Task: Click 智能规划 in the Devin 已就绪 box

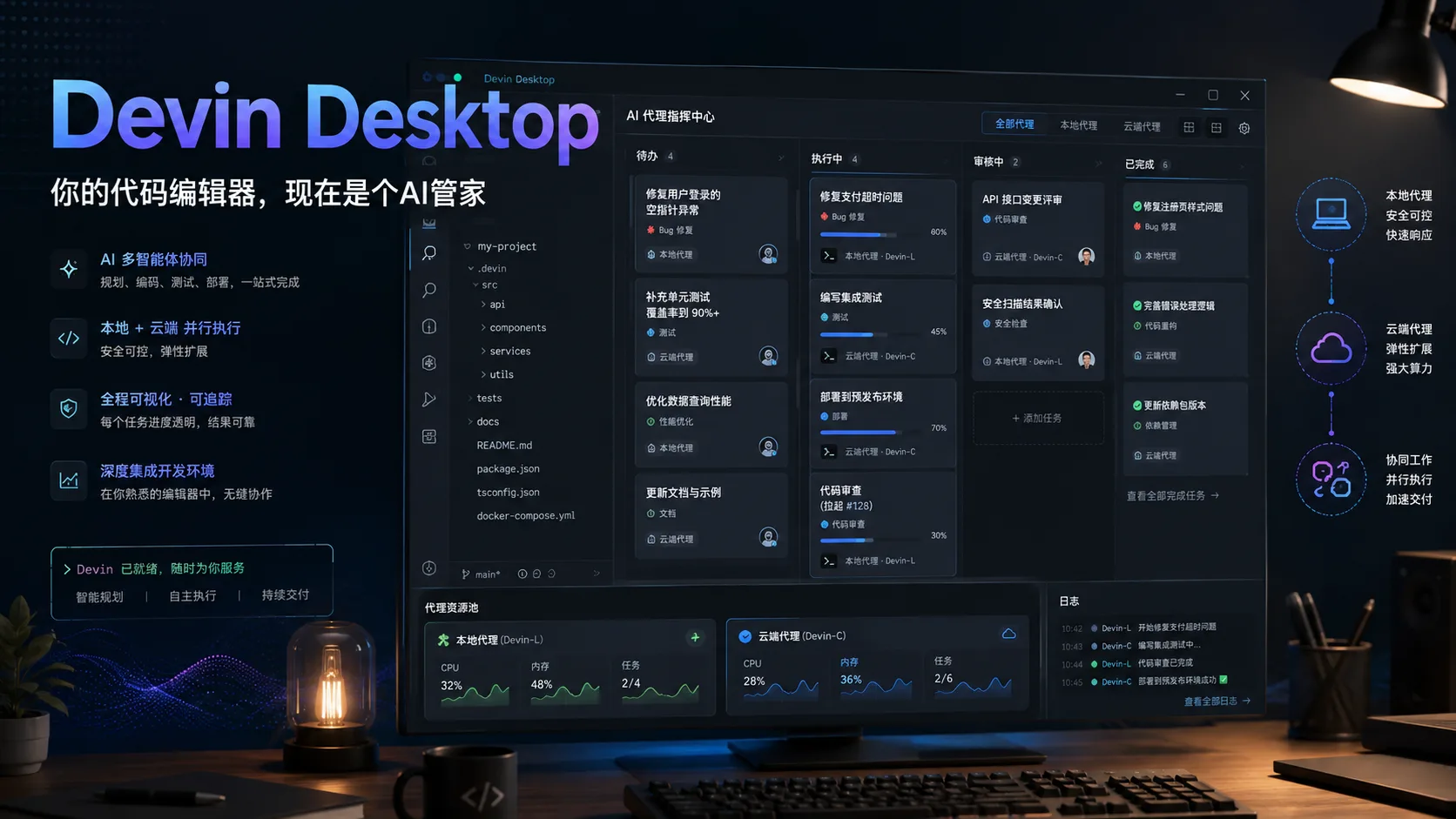Action: pos(100,597)
